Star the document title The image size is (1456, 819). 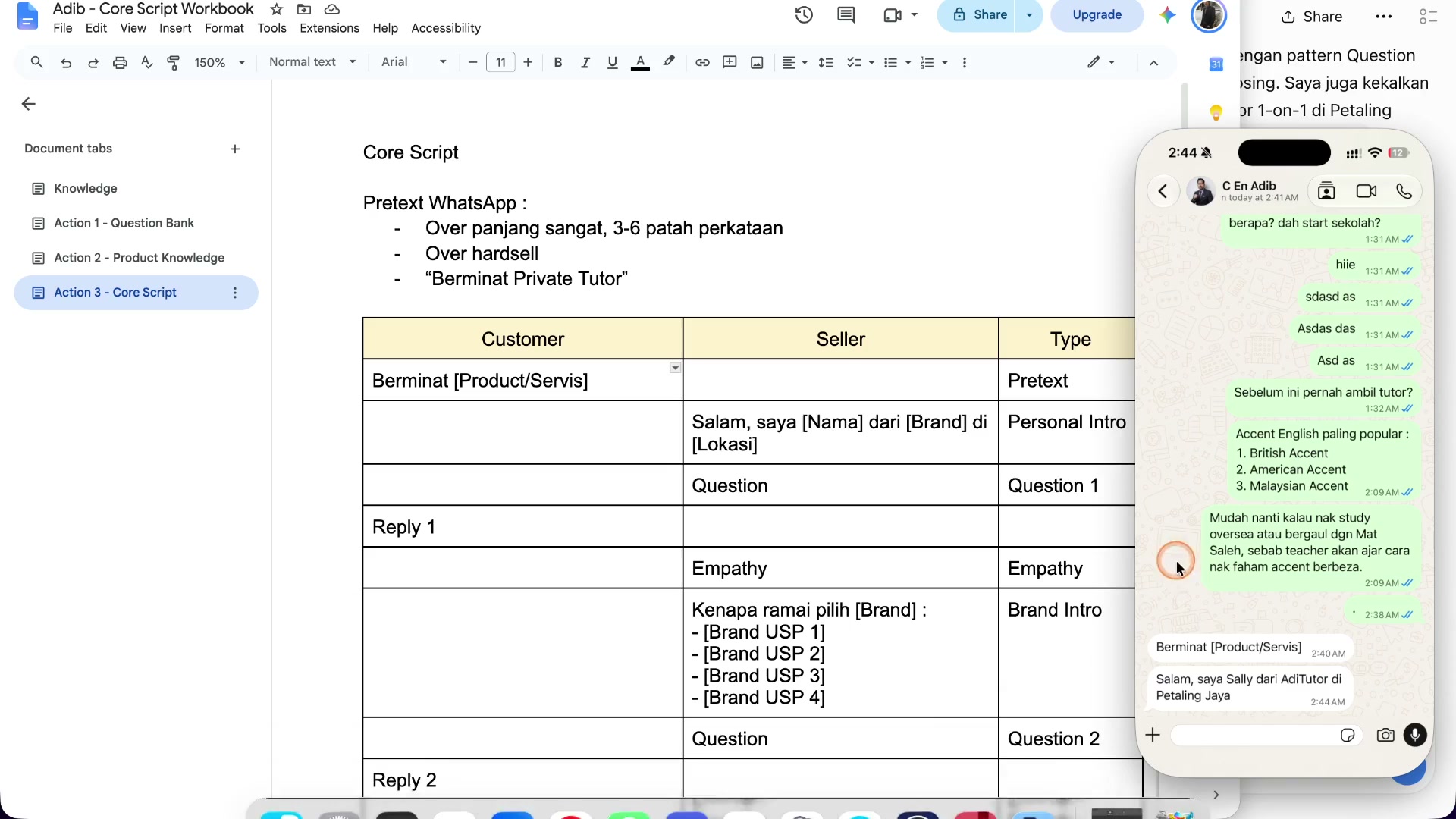tap(276, 9)
